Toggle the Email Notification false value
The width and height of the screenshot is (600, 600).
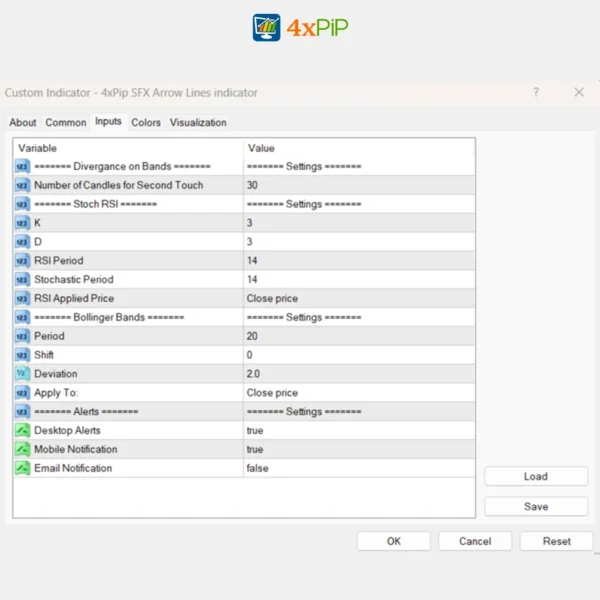[257, 468]
